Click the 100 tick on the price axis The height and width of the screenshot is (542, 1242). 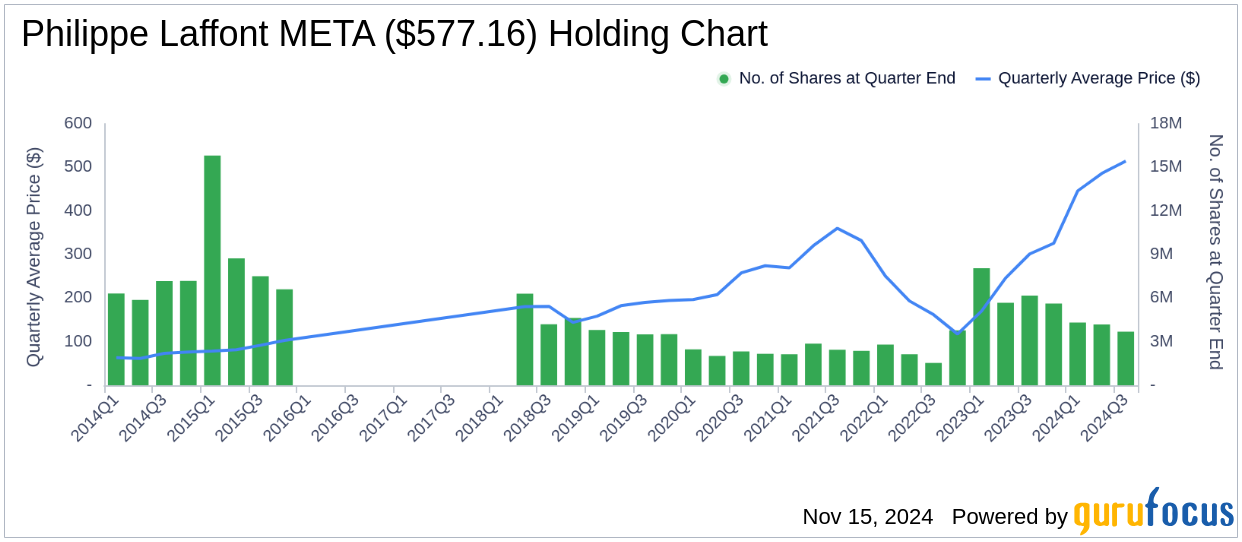(77, 341)
